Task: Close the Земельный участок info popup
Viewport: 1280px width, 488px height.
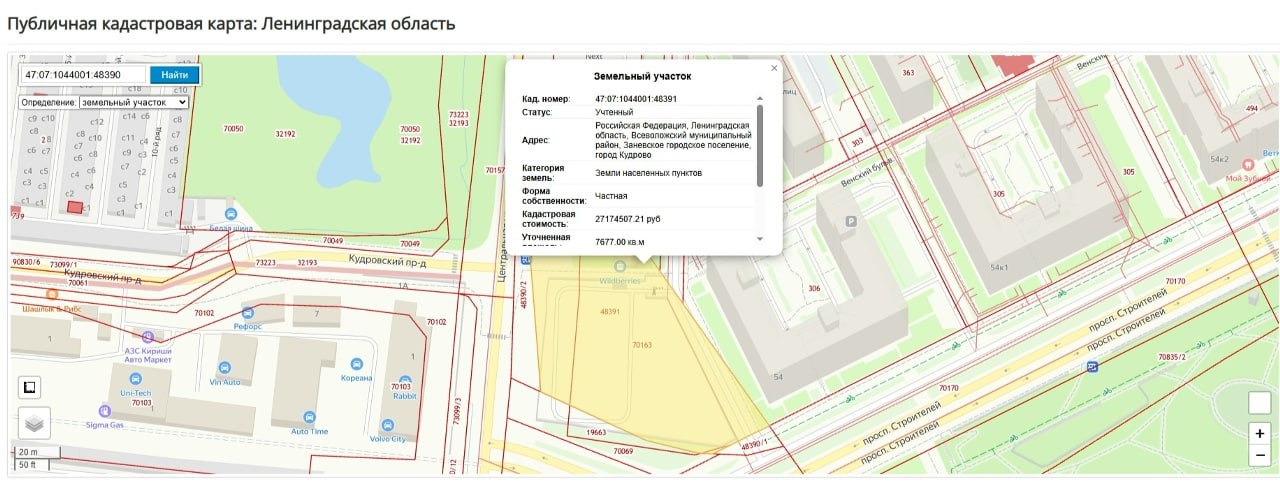Action: [x=773, y=68]
